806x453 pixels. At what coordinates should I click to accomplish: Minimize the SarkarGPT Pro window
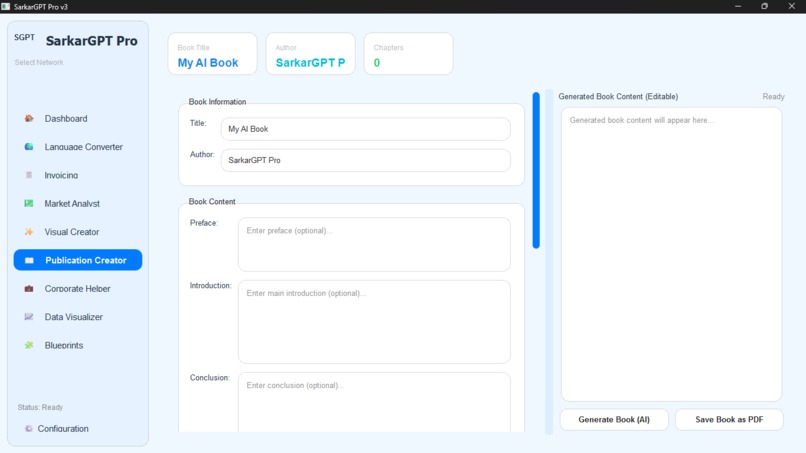(x=738, y=6)
